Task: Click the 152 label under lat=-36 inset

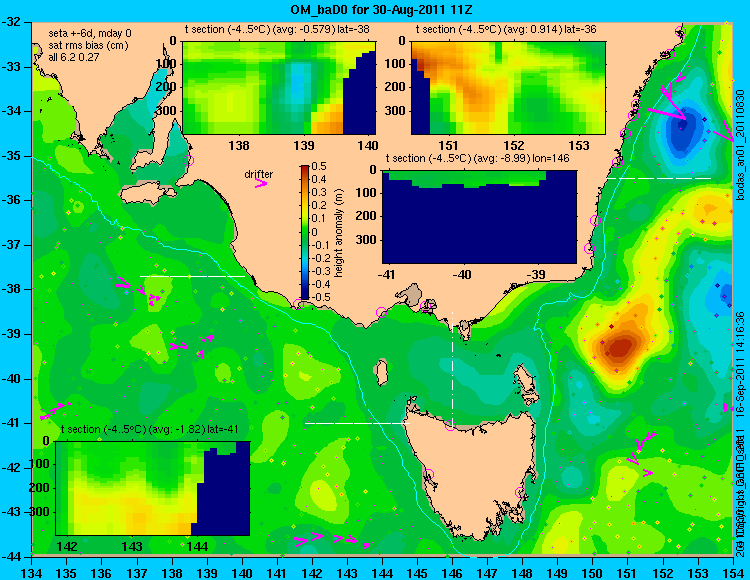Action: (x=514, y=145)
